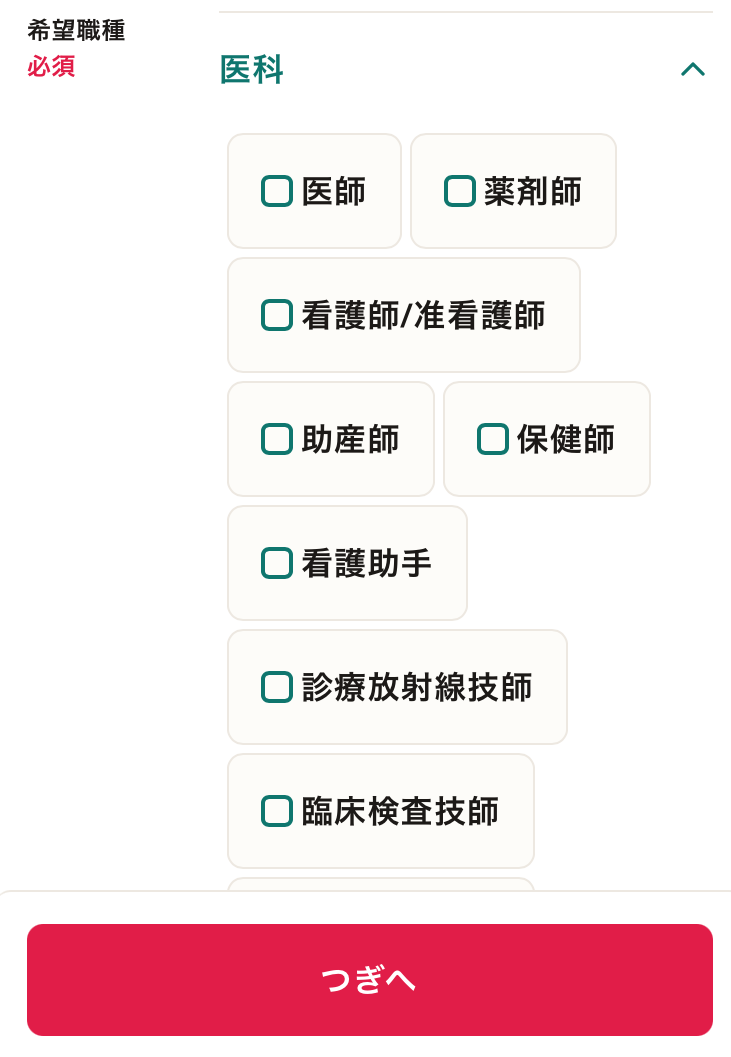Enable the 看護師/准看護師 checkbox square
Viewport: 731px width, 1057px height.
(x=276, y=315)
